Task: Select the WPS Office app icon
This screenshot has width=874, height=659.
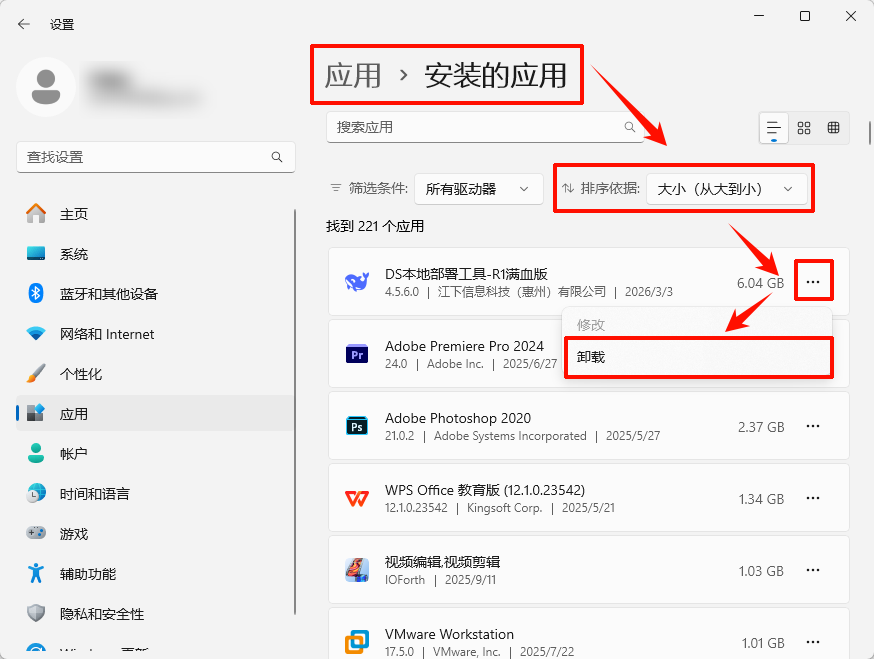Action: click(x=357, y=498)
